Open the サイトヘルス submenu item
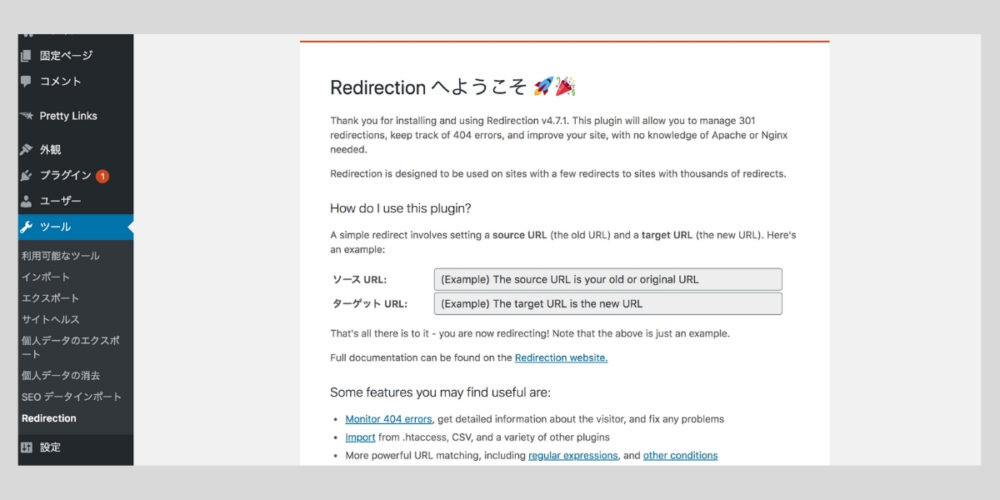Viewport: 1000px width, 500px height. 50,320
